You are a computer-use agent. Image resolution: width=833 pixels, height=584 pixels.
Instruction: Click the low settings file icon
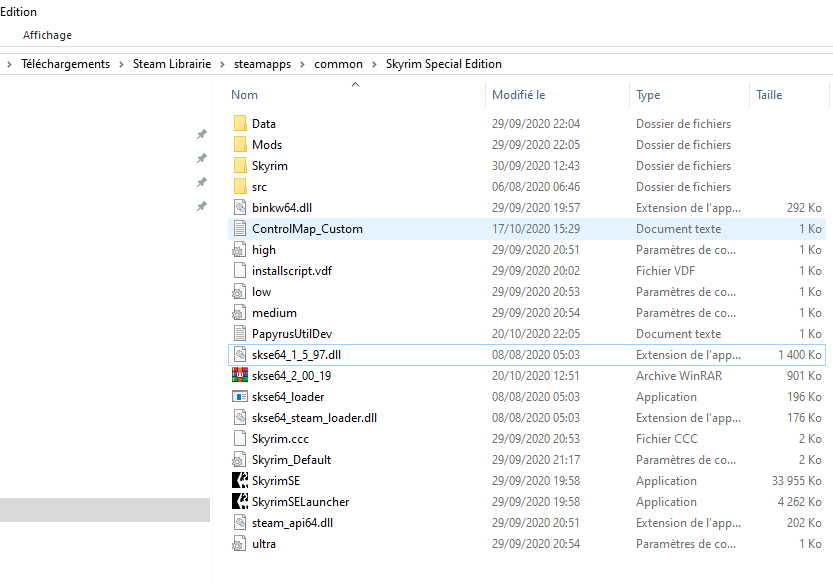[240, 291]
